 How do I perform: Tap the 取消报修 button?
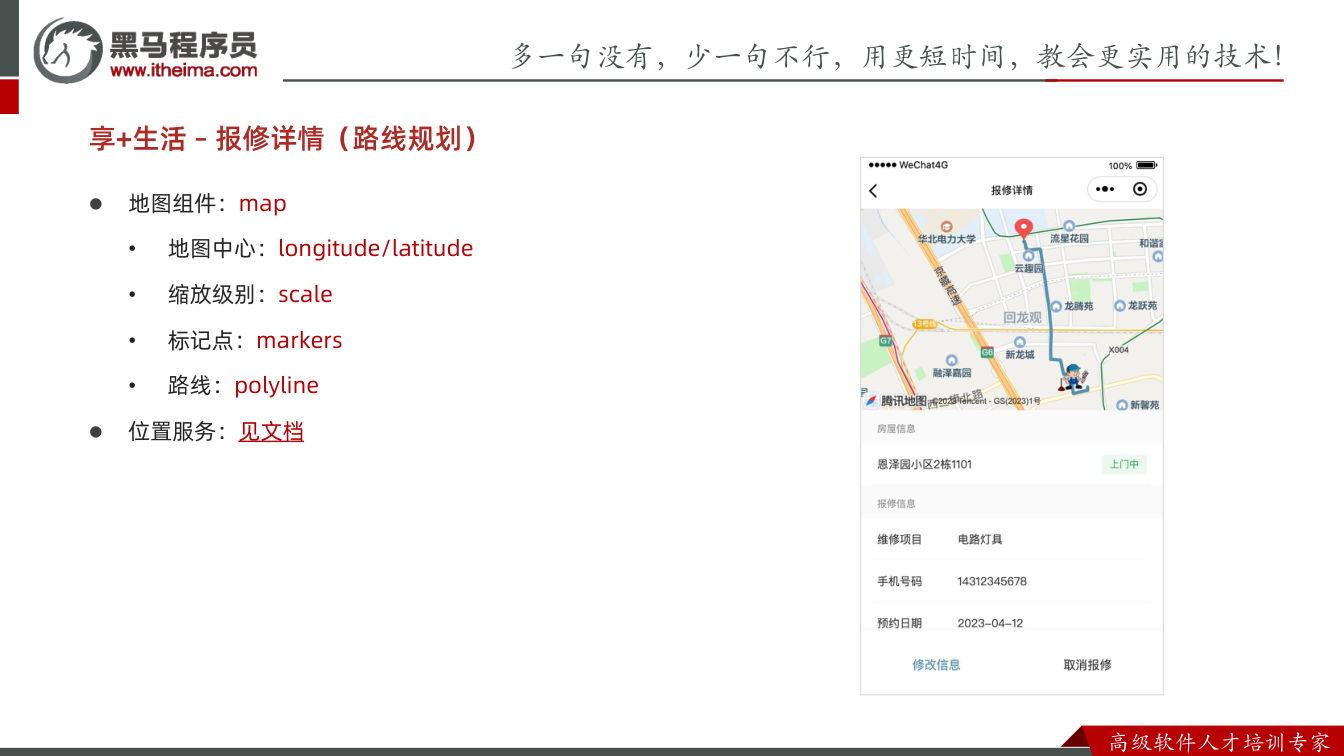pos(1087,665)
